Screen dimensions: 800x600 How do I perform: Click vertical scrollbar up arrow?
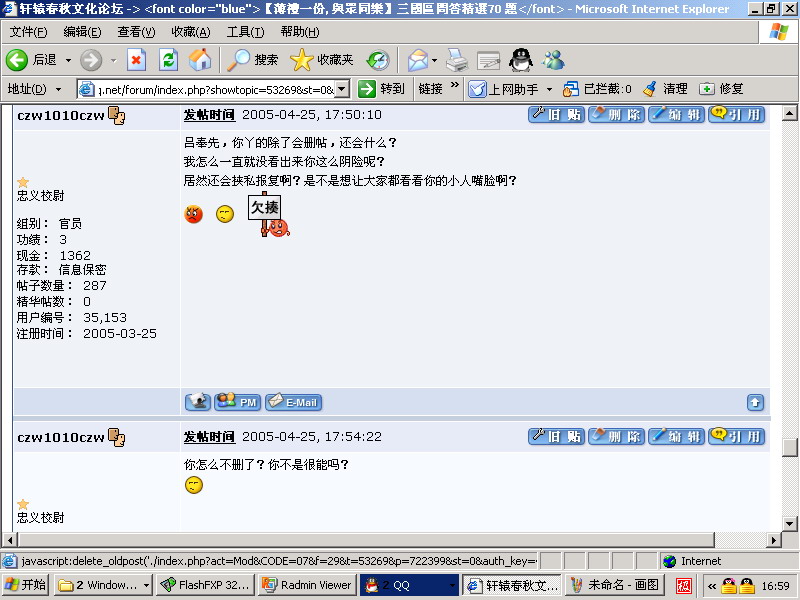(x=790, y=113)
